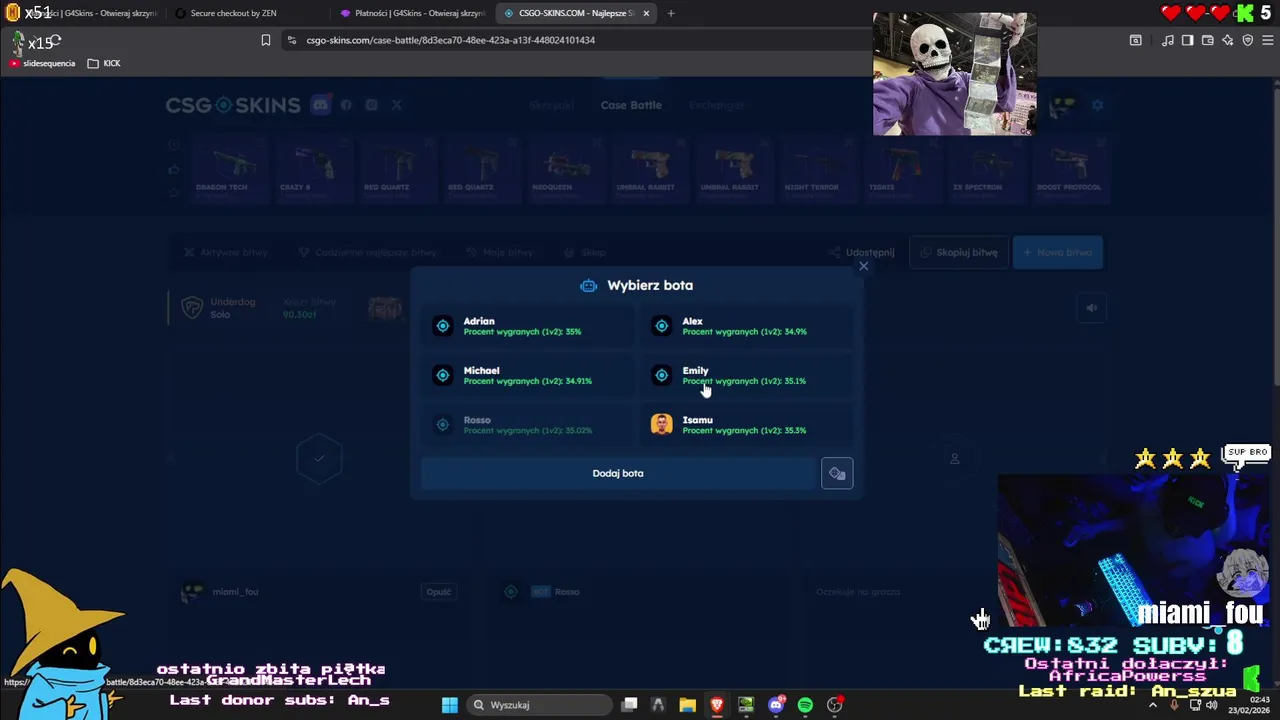Switch to the Płatności G4Skins browser tab
Screen dimensions: 1280x720
pyautogui.click(x=412, y=13)
